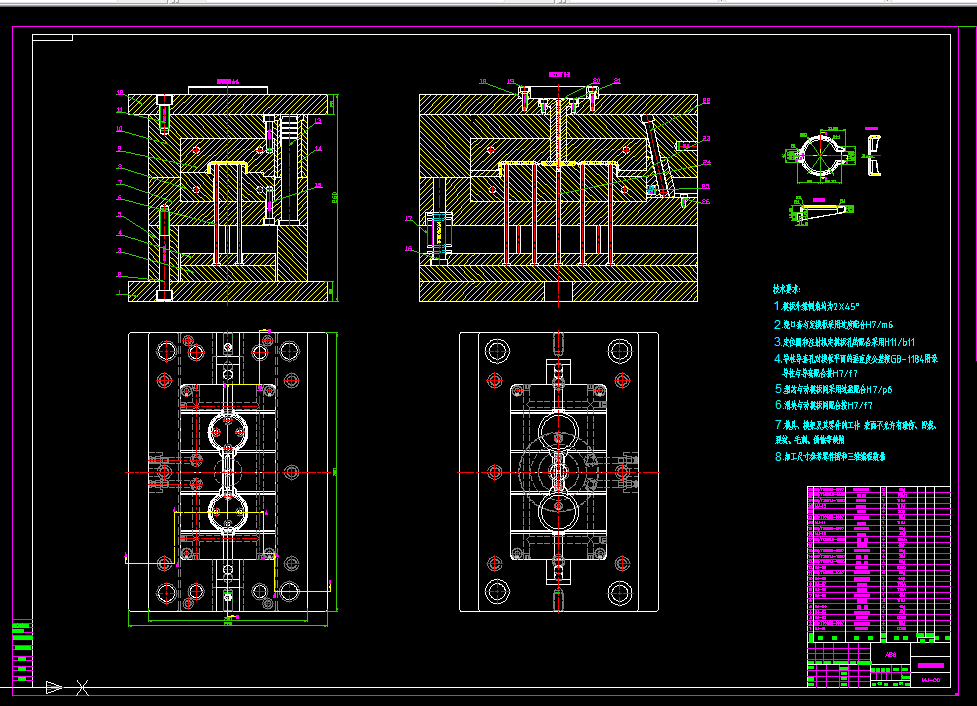Screen dimensions: 977x706
Task: Click the circular part detail view
Action: 820,156
